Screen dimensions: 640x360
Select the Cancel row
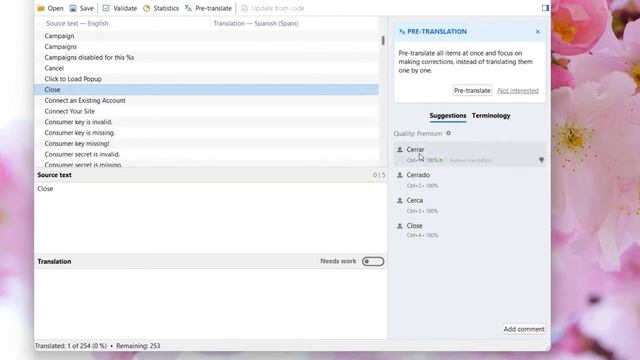pyautogui.click(x=206, y=68)
